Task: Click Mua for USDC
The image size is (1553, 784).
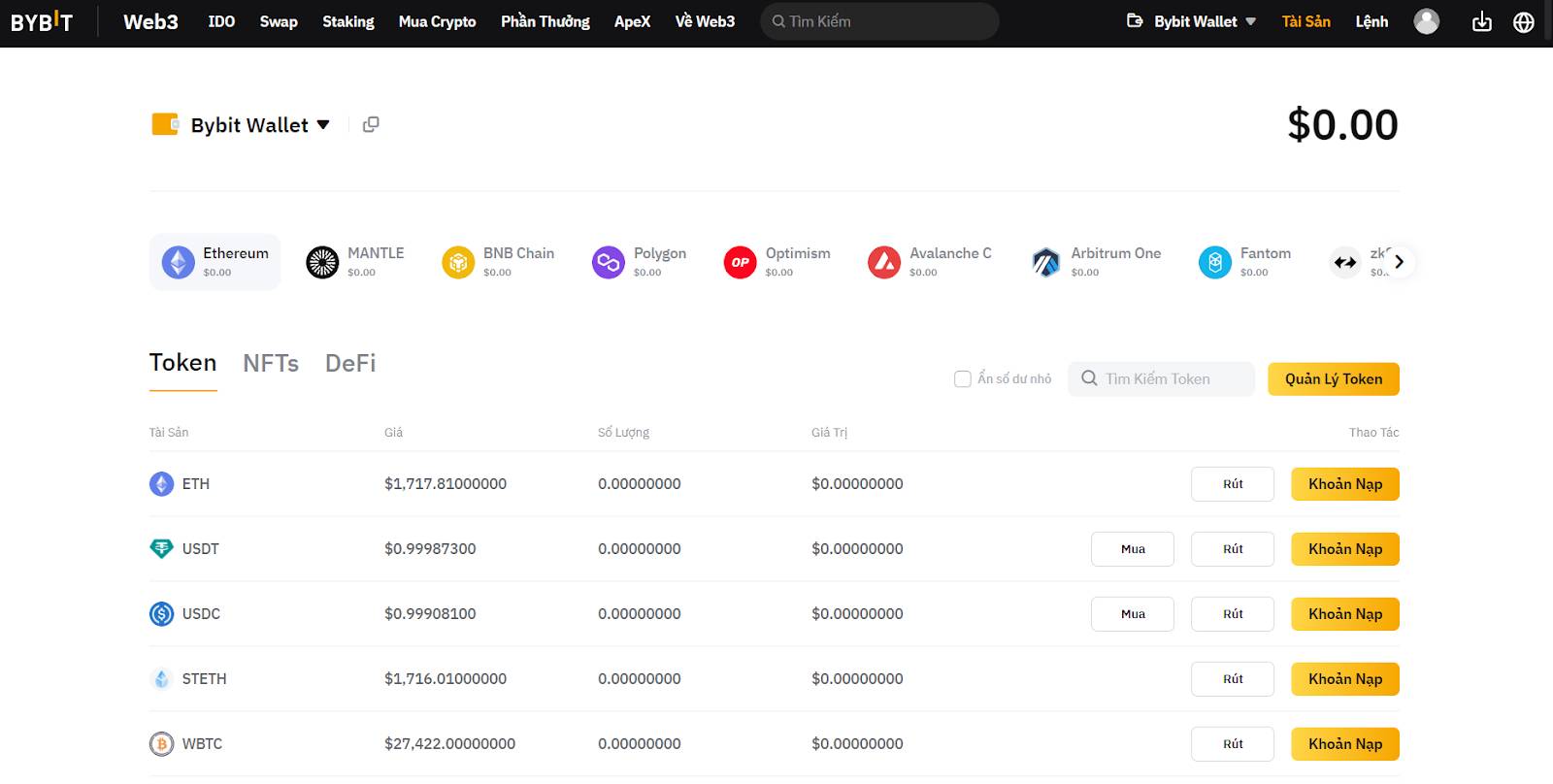Action: [x=1133, y=614]
